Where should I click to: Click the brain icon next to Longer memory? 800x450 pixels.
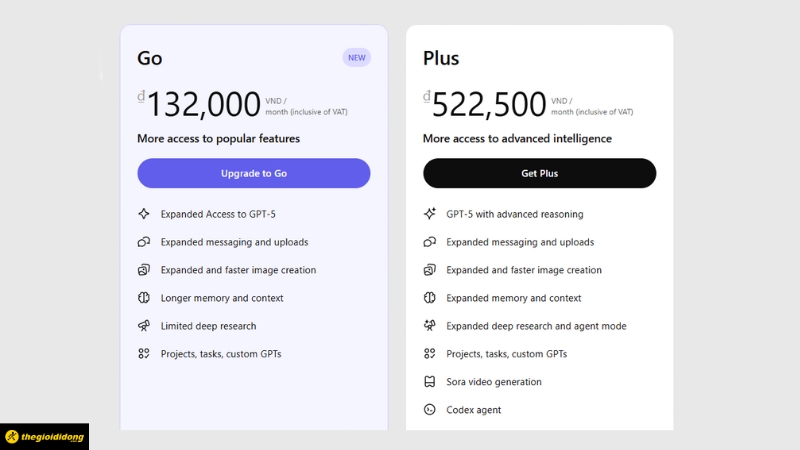pos(143,298)
